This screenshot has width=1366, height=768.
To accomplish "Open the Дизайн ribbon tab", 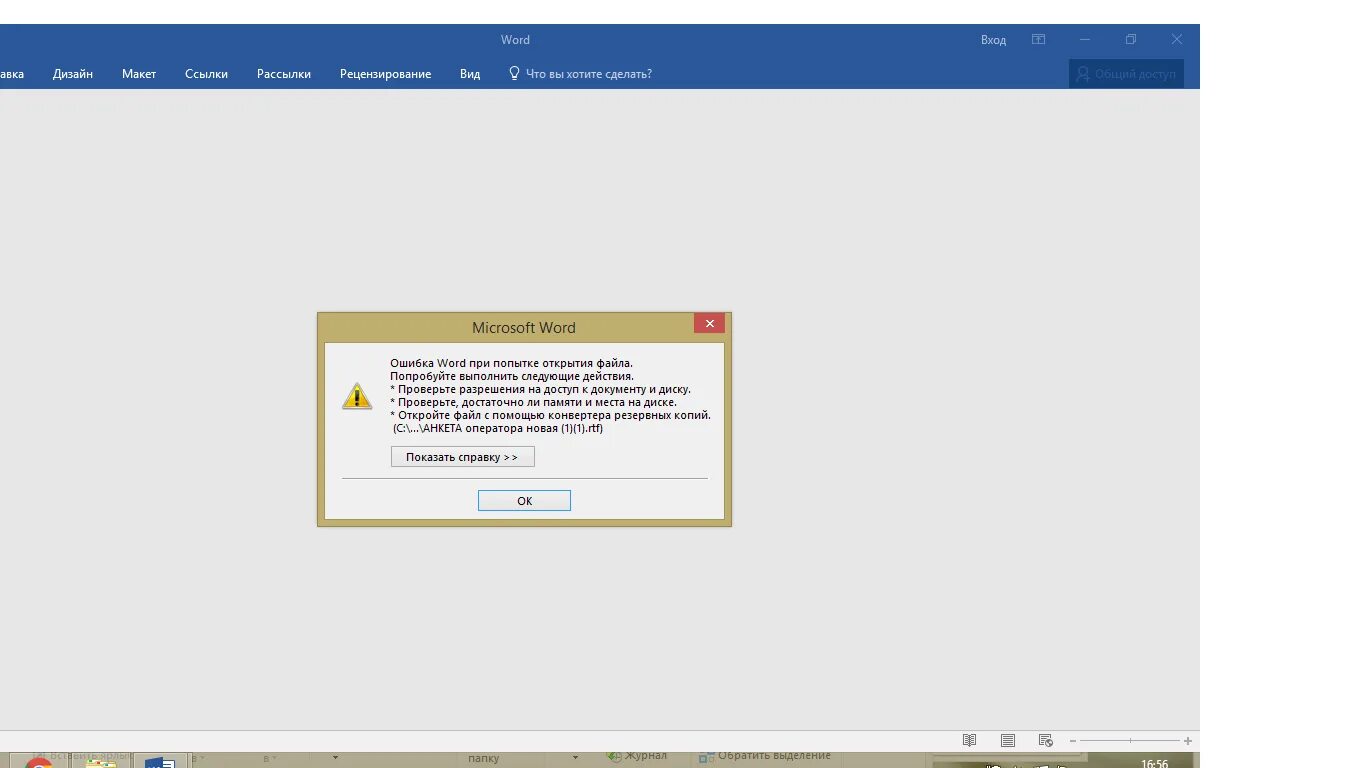I will 73,74.
